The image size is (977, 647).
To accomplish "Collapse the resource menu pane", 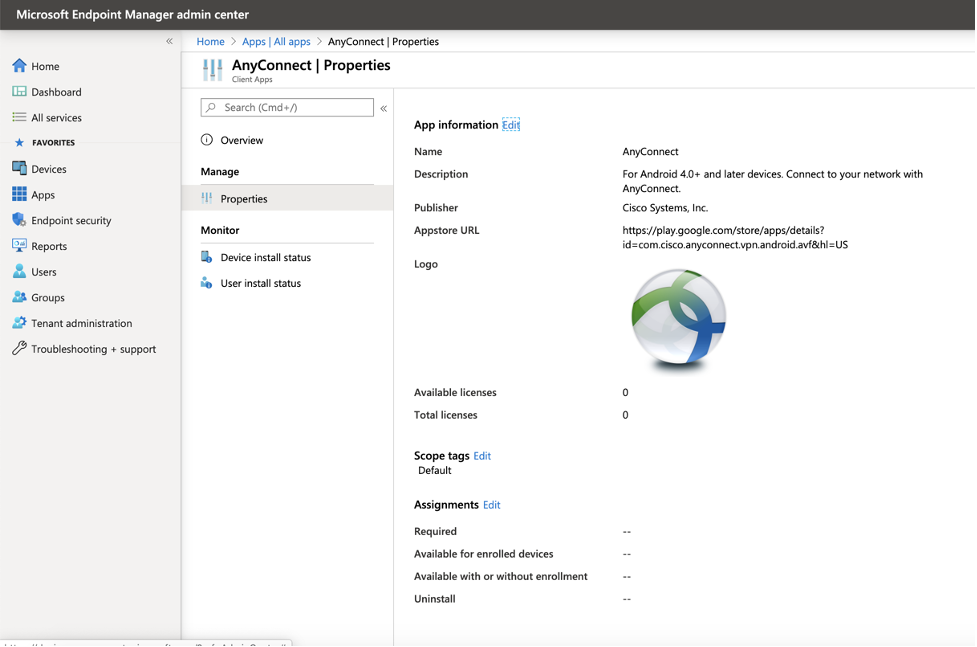I will click(384, 108).
